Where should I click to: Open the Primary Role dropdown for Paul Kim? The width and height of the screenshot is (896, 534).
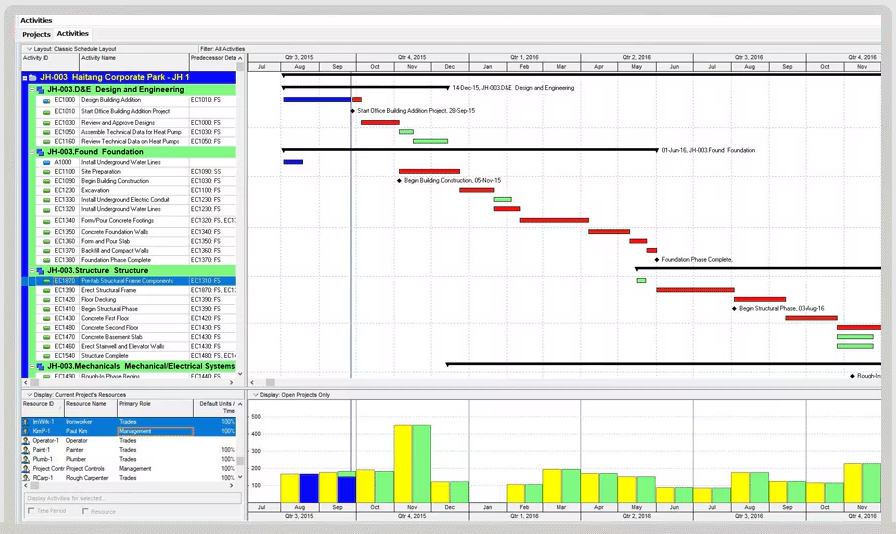point(155,432)
